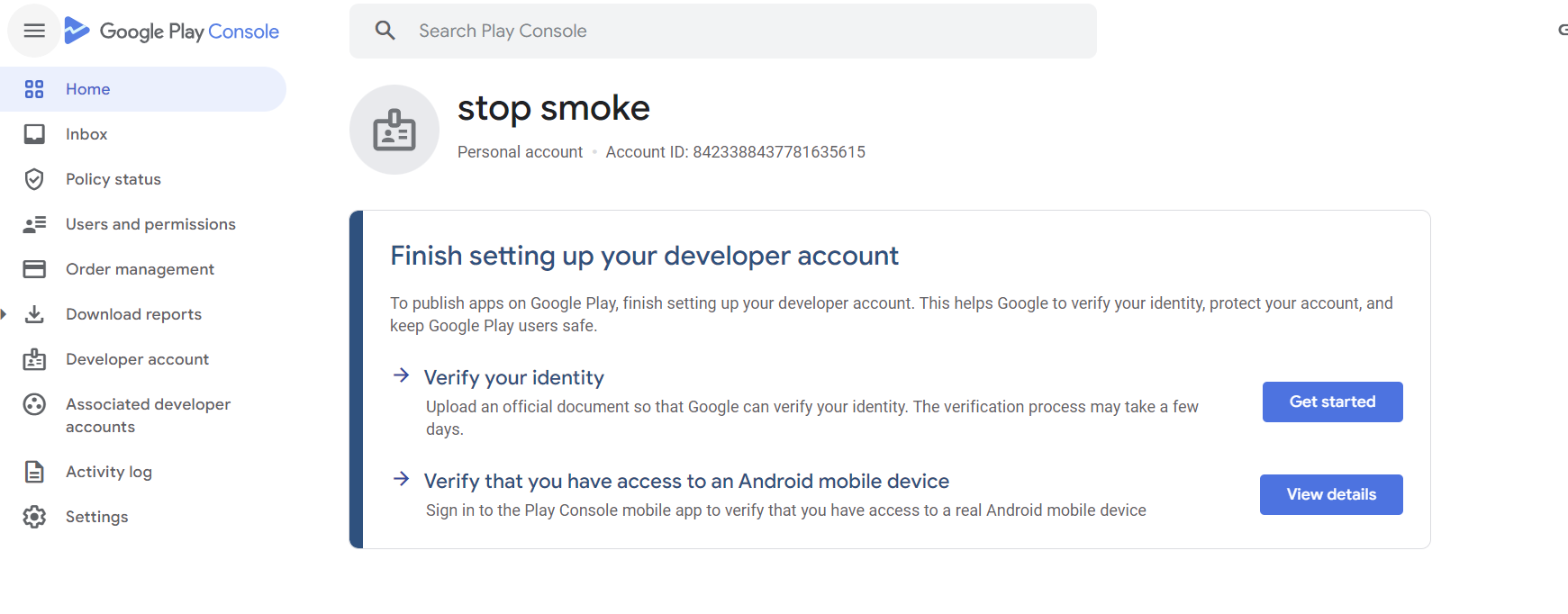Click the Developer account badge icon
Screen dimensions: 1568x614
tap(34, 359)
